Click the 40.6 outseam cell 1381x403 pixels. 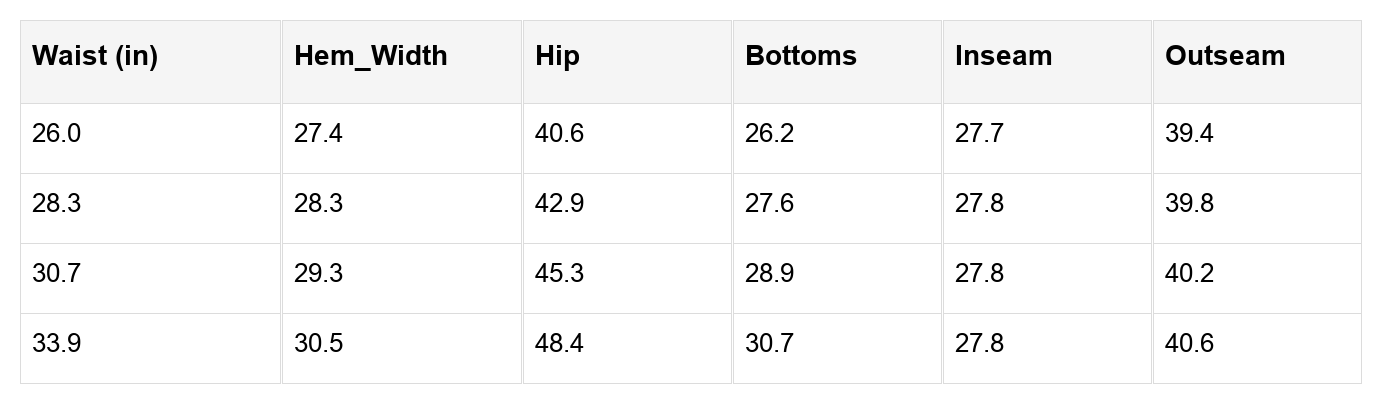pos(1189,344)
